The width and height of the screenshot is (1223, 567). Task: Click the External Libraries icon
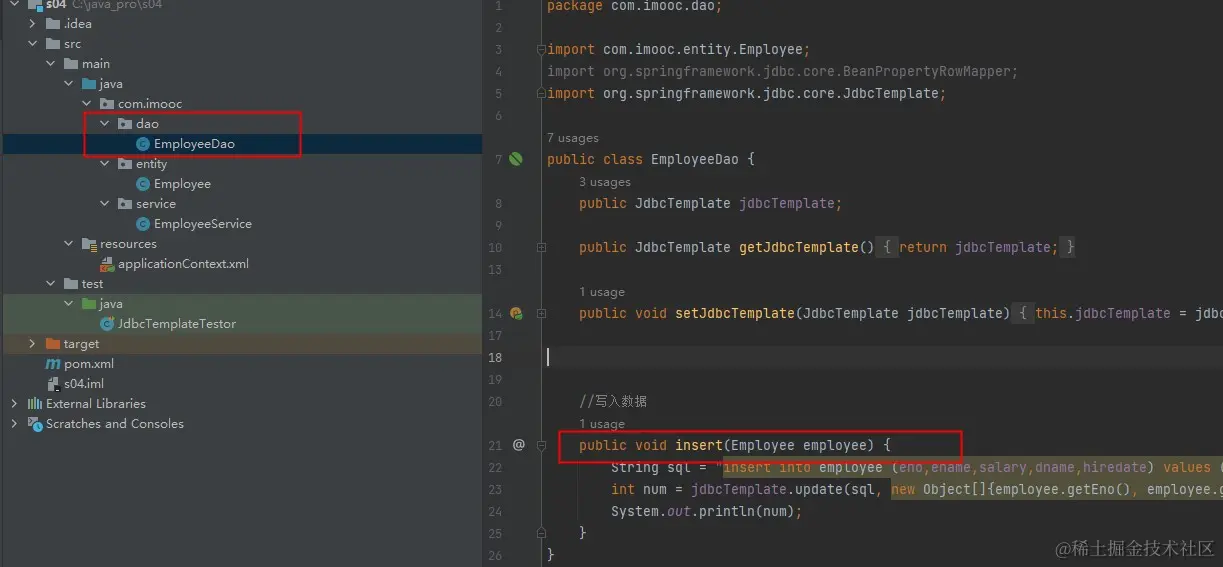pos(35,404)
